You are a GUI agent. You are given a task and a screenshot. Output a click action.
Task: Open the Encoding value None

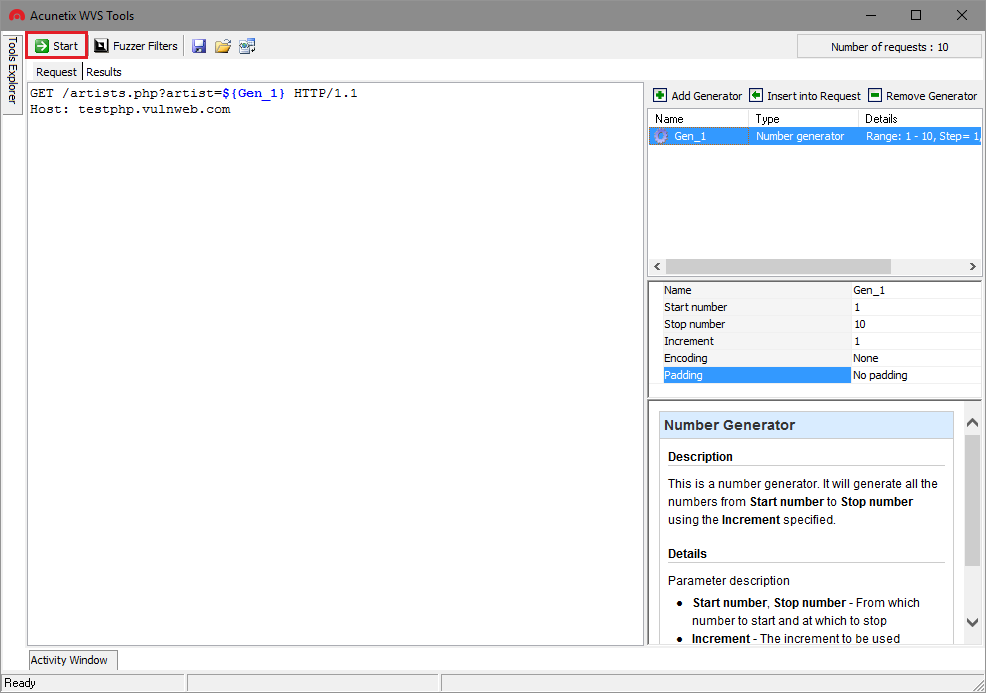(x=916, y=358)
